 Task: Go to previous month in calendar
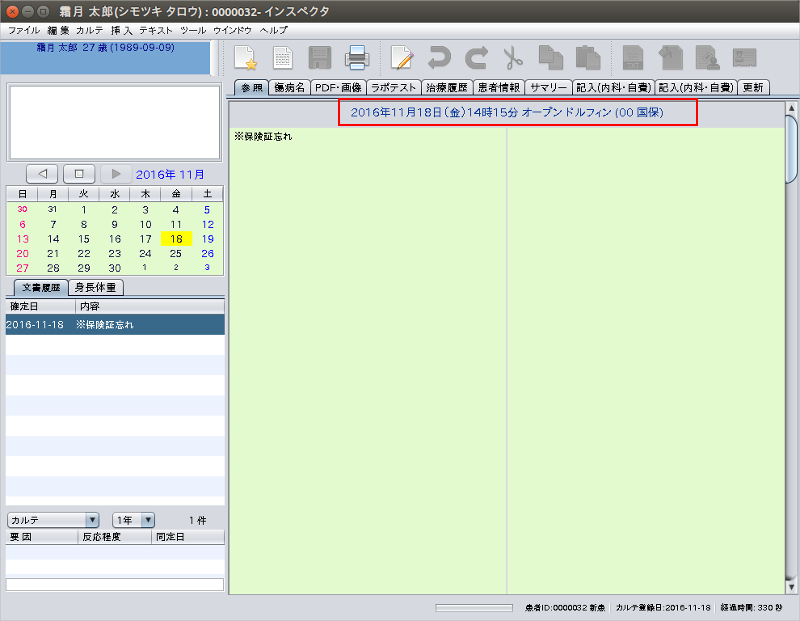pyautogui.click(x=42, y=173)
